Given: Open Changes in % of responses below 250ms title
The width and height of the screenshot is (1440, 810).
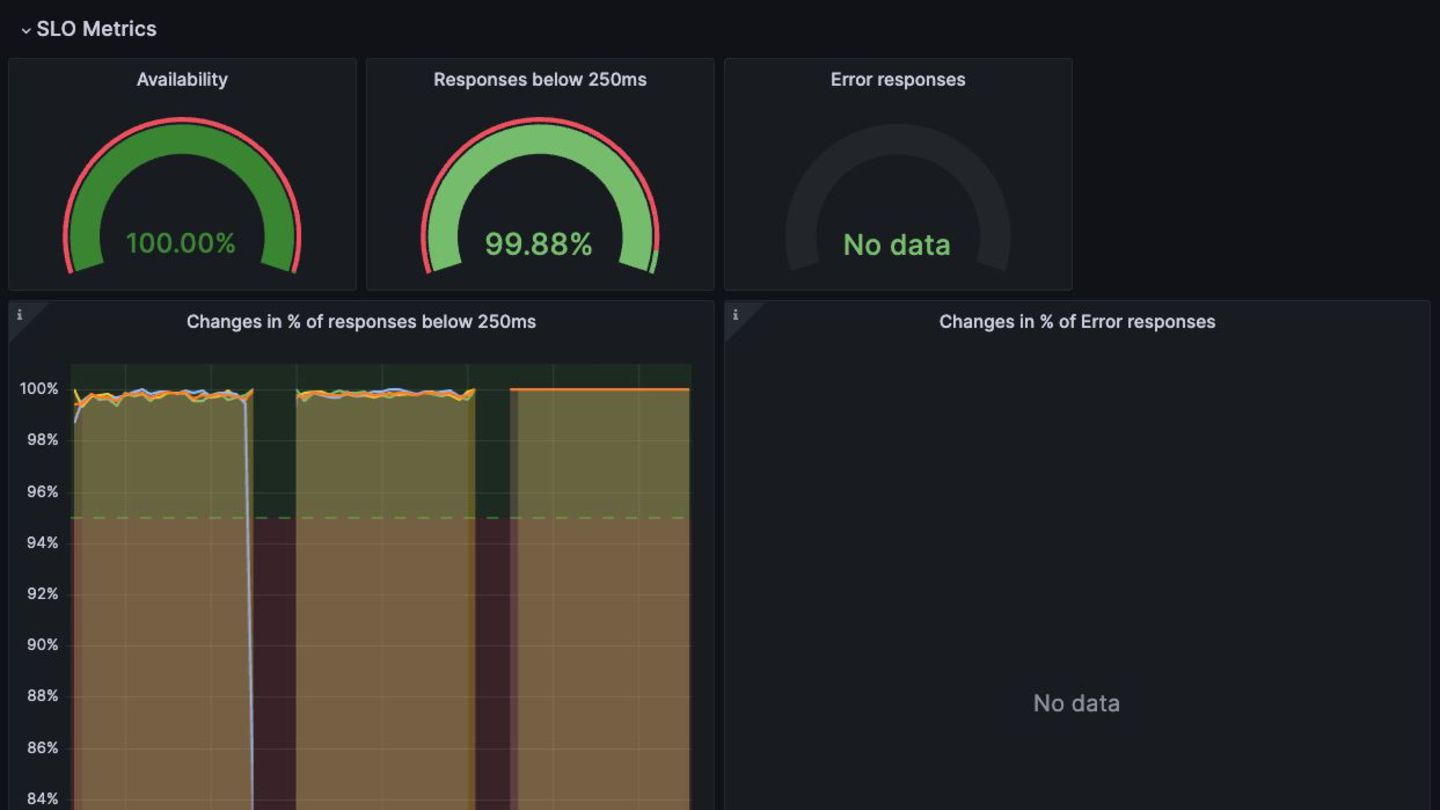Looking at the screenshot, I should point(361,322).
